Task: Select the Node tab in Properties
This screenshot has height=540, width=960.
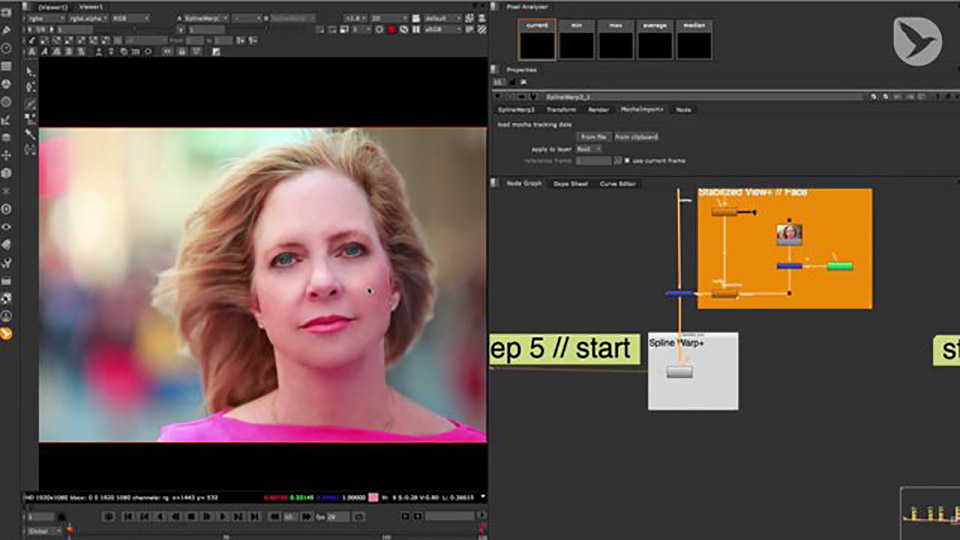Action: 683,110
